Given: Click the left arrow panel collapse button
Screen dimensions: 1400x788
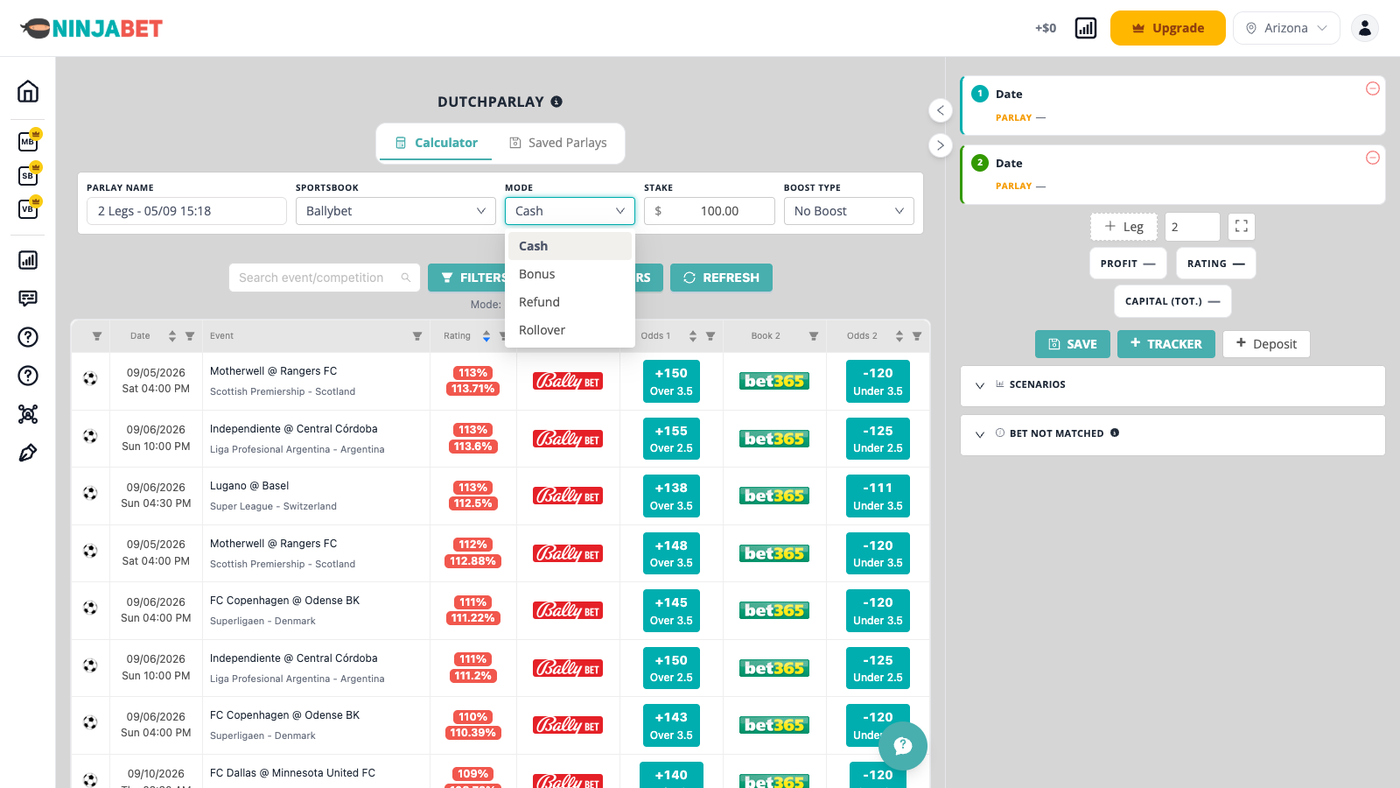Looking at the screenshot, I should point(940,110).
